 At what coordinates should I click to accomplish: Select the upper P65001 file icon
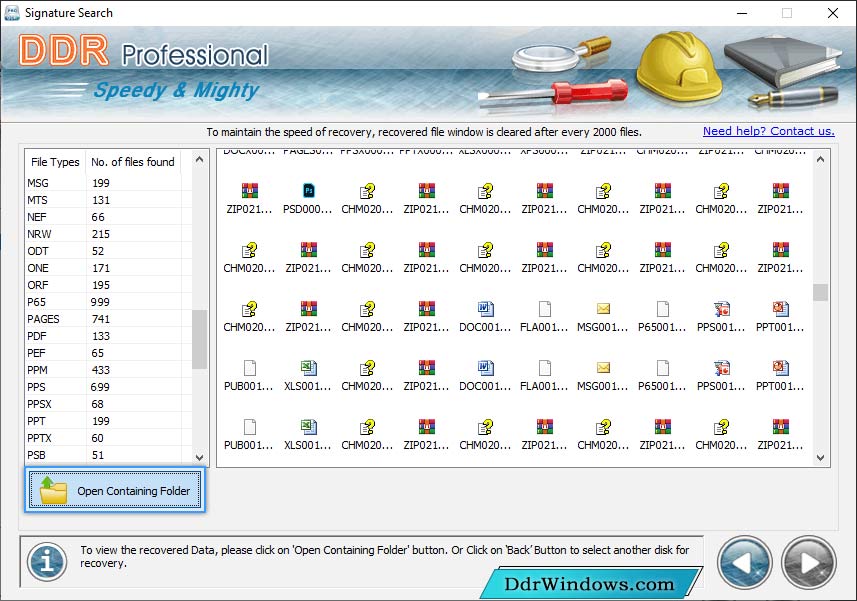click(662, 309)
